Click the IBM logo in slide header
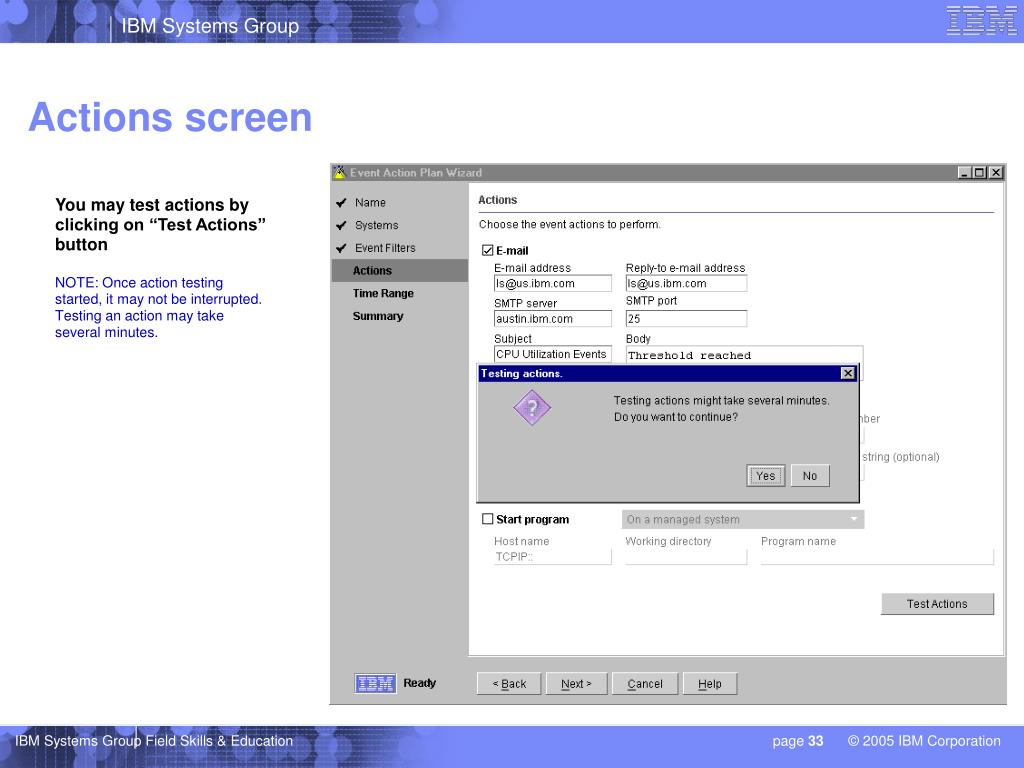1024x768 pixels. 981,20
